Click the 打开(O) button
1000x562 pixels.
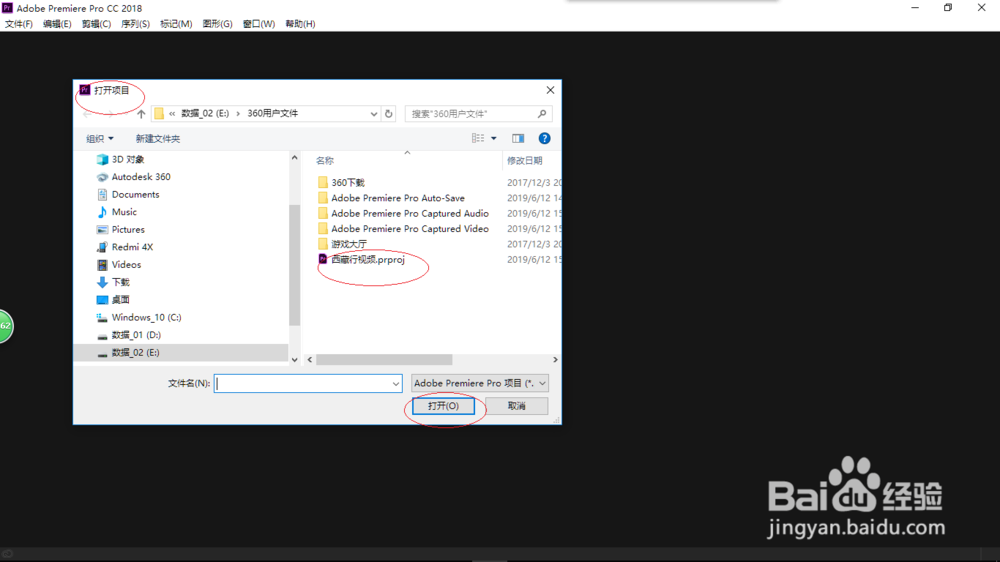443,406
